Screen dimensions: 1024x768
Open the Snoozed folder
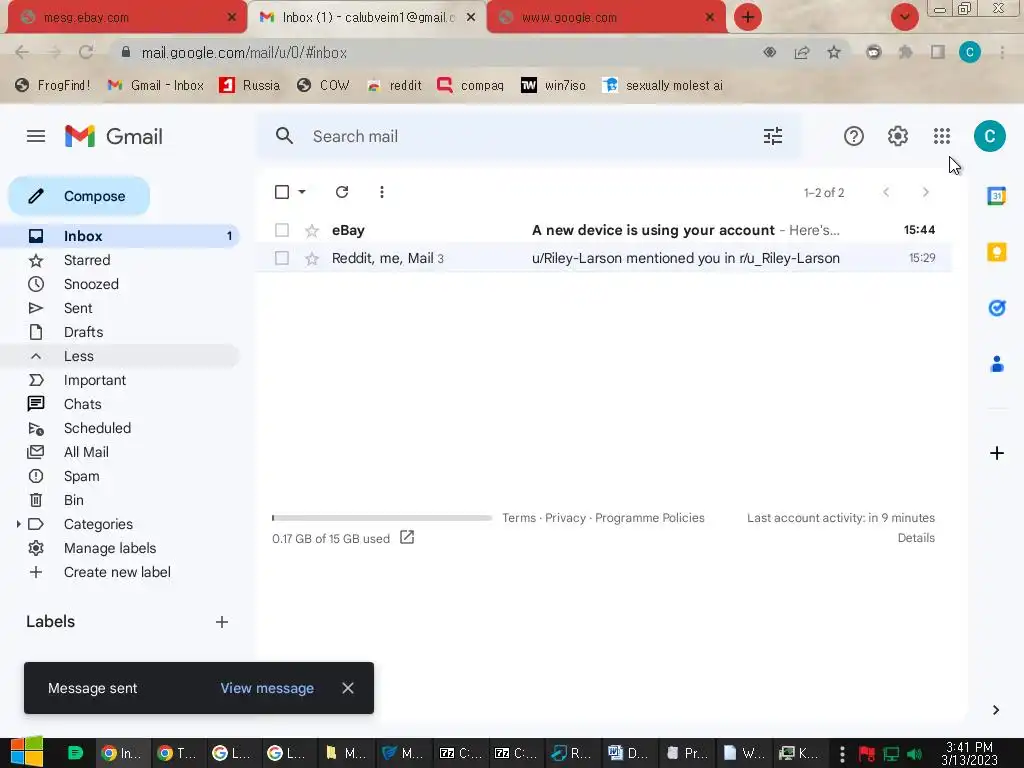[x=120, y=284]
